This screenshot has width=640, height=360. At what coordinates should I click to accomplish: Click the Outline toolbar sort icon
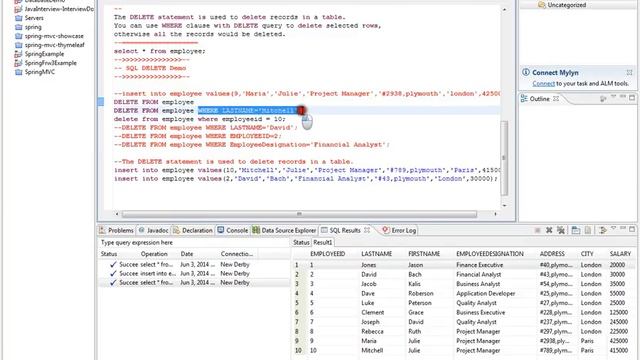coord(603,98)
